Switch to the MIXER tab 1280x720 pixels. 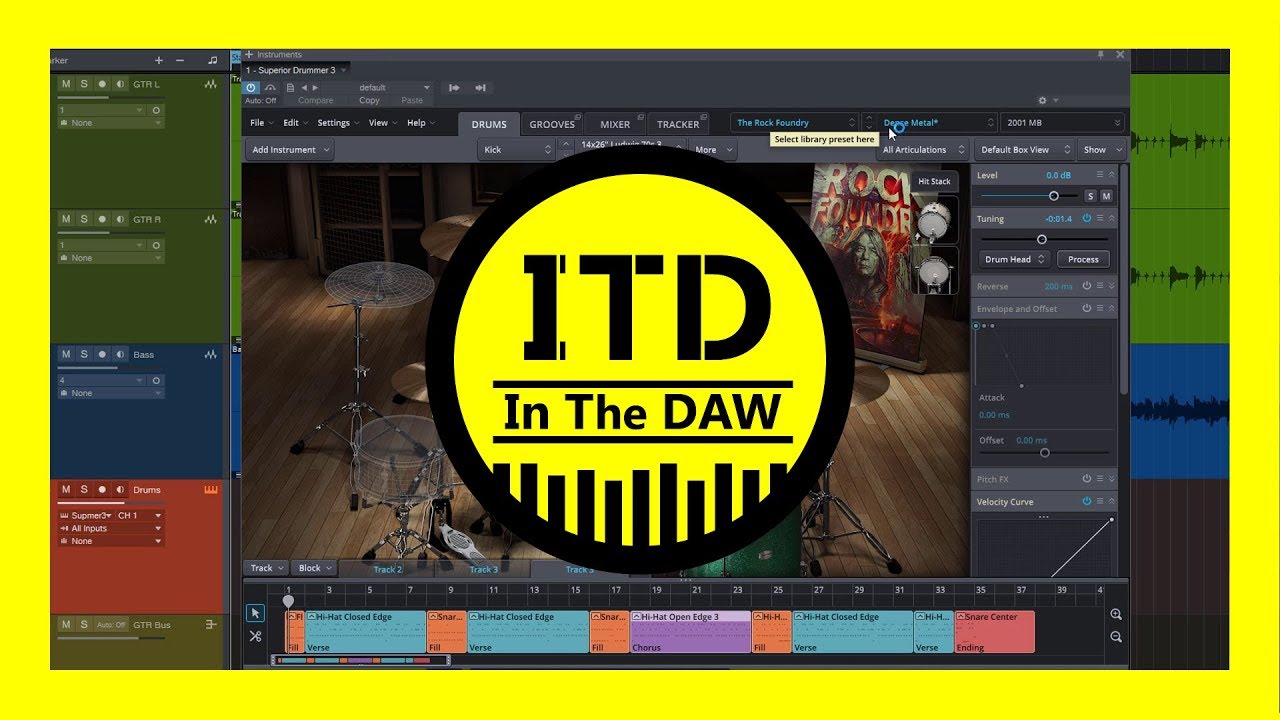click(x=615, y=124)
